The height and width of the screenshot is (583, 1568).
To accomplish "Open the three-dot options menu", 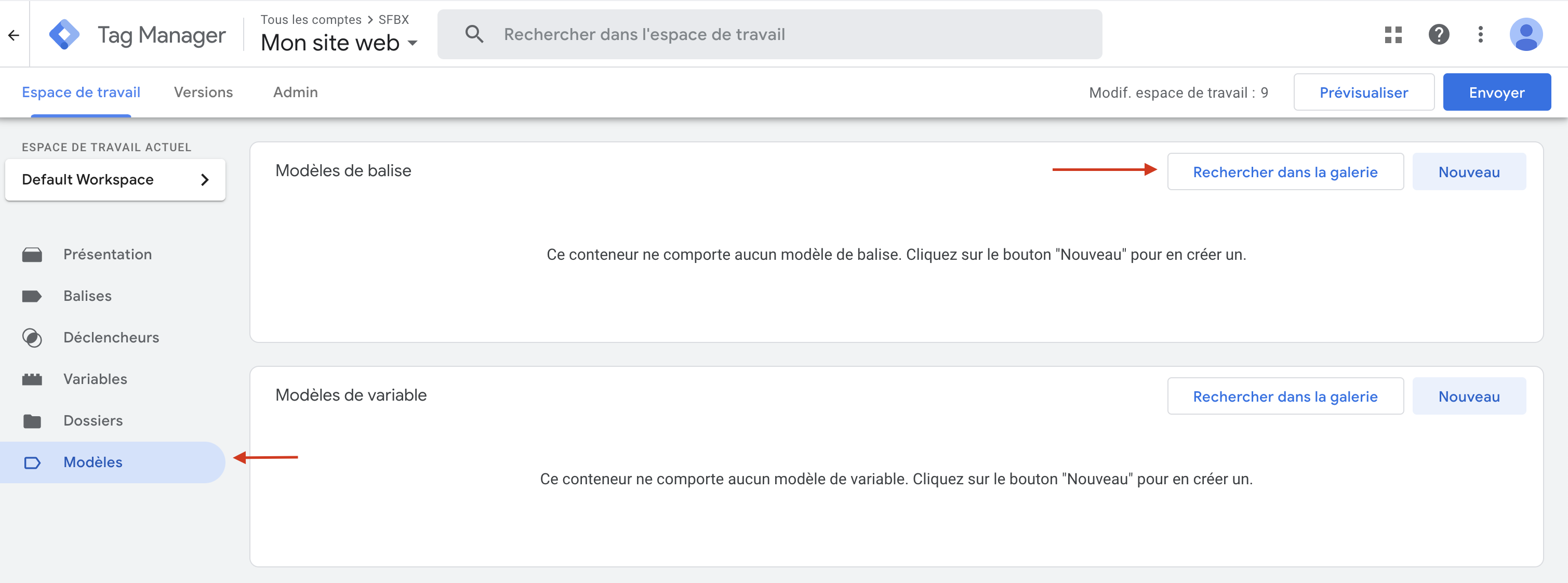I will (1481, 35).
